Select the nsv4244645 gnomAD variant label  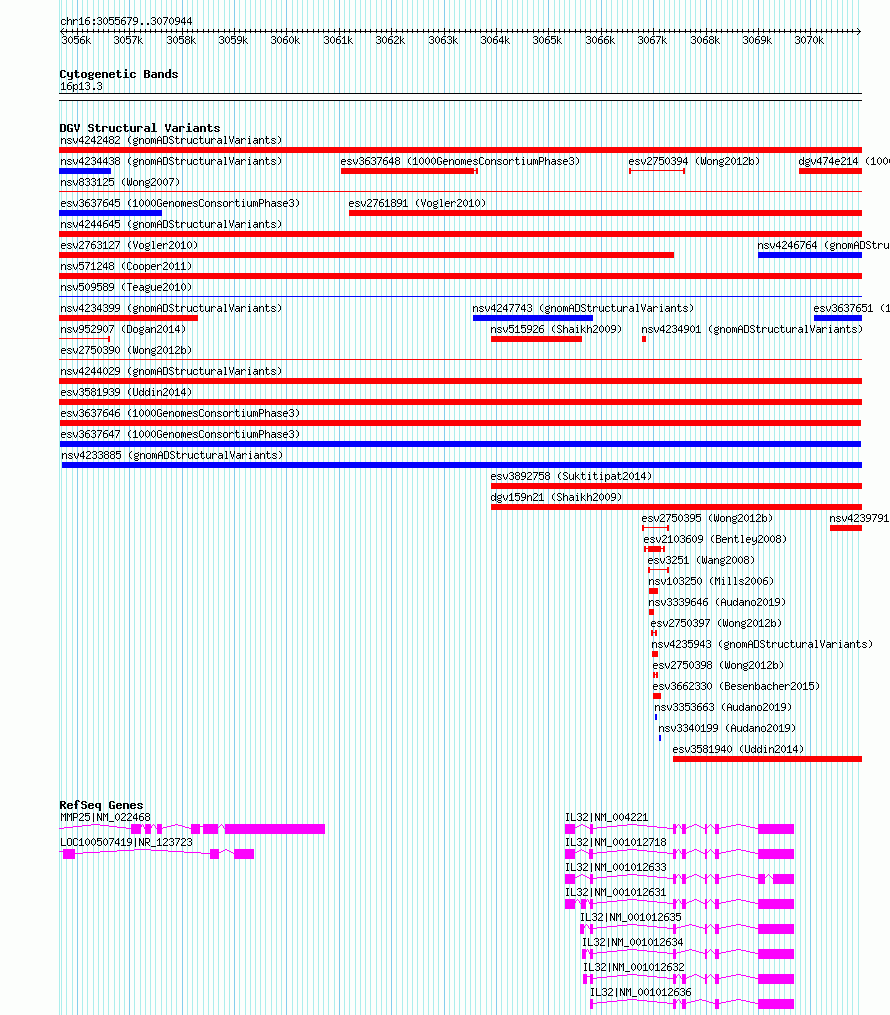(171, 224)
